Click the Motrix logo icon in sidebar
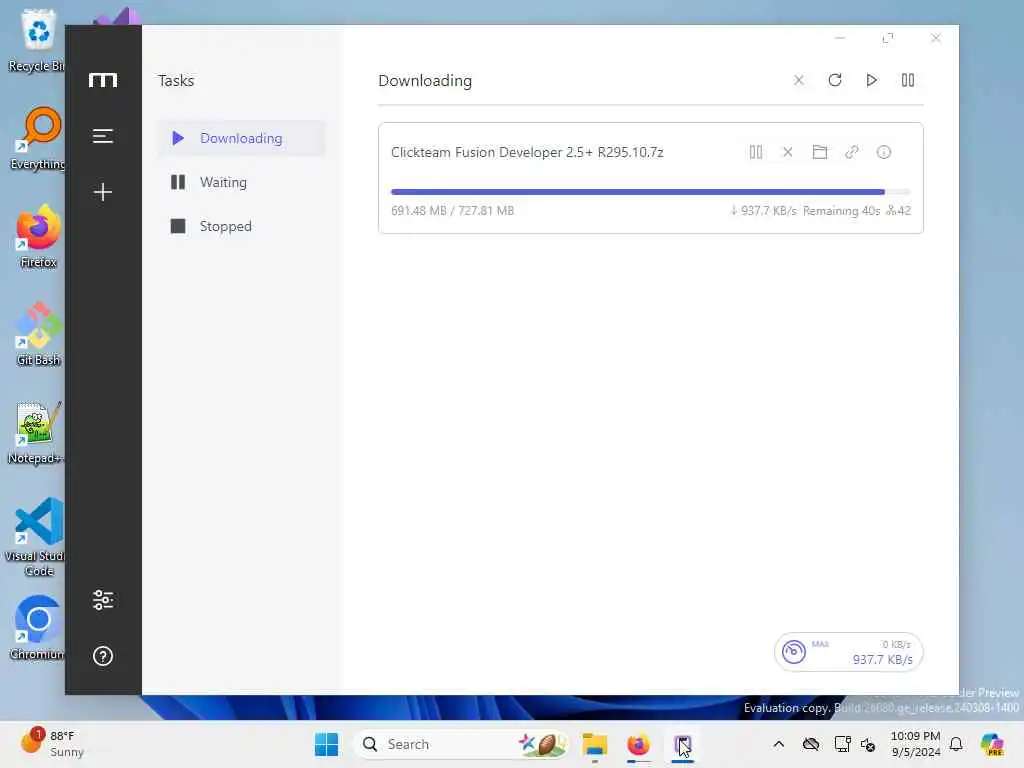Image resolution: width=1024 pixels, height=768 pixels. pyautogui.click(x=103, y=80)
